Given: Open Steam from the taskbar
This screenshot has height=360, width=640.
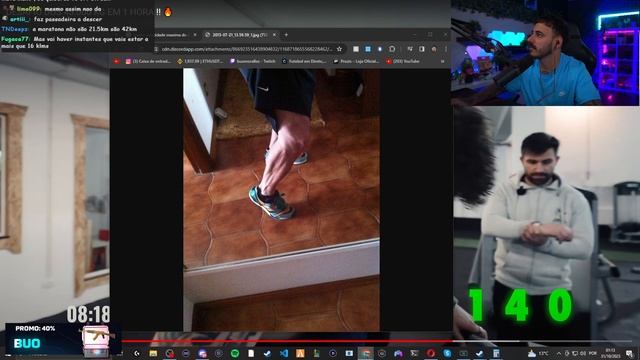Looking at the screenshot, I should coord(267,353).
